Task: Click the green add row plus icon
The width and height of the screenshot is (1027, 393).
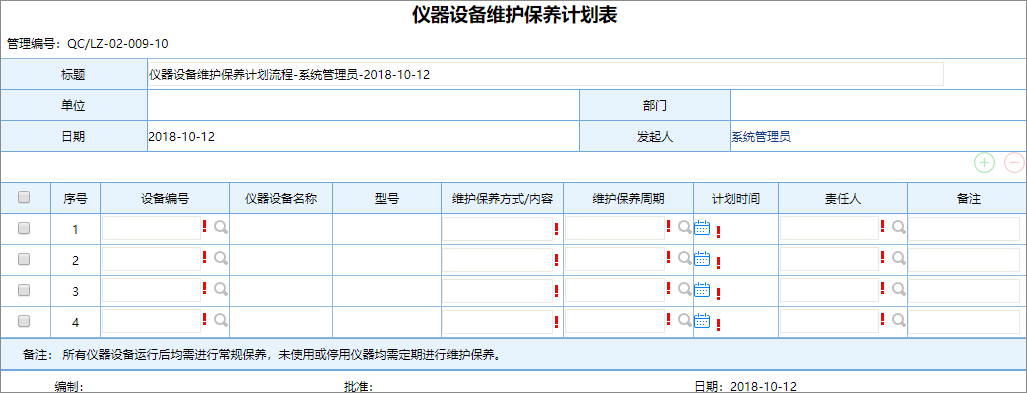Action: click(984, 162)
